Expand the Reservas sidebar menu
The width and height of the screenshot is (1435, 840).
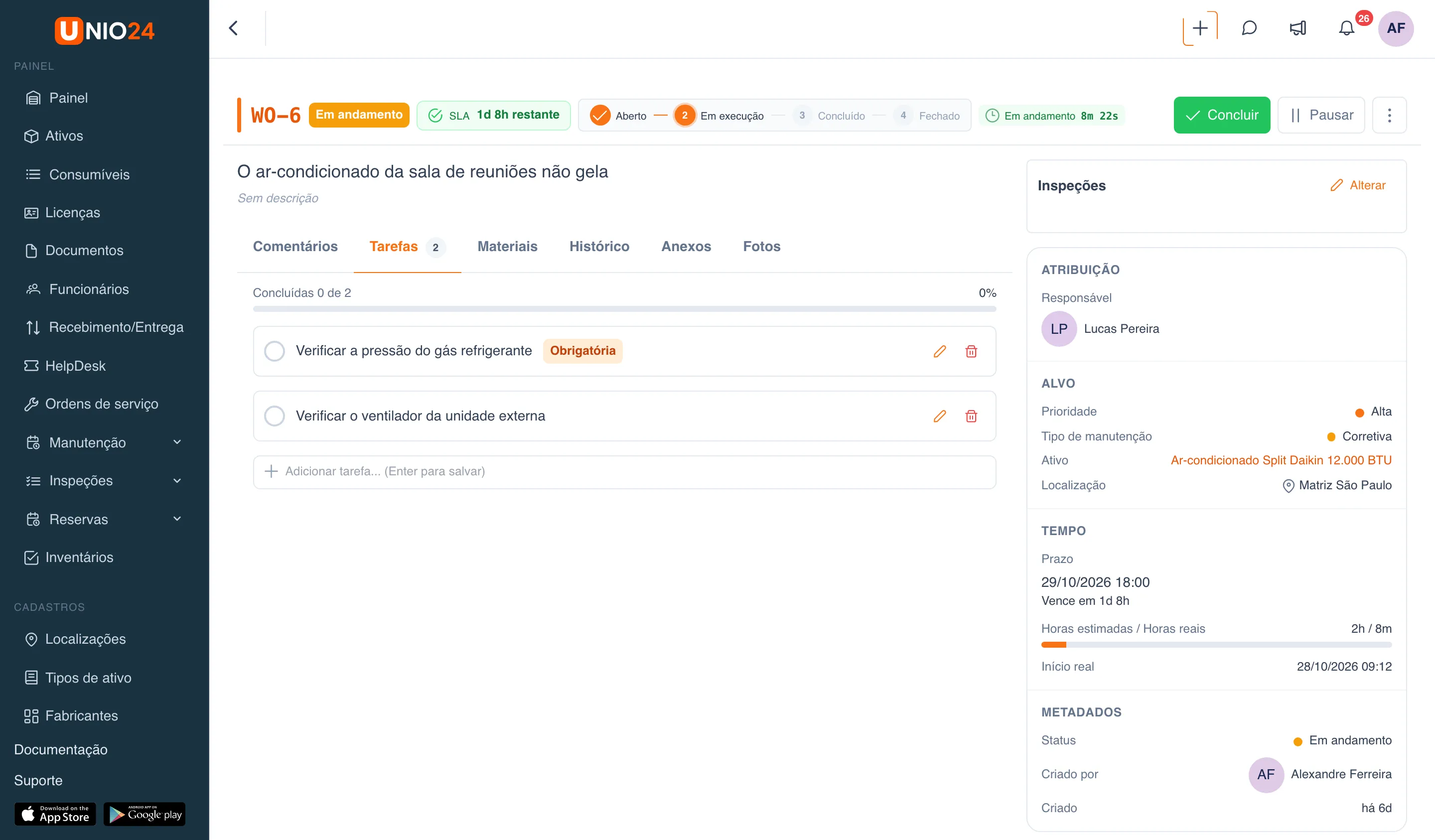pos(104,519)
